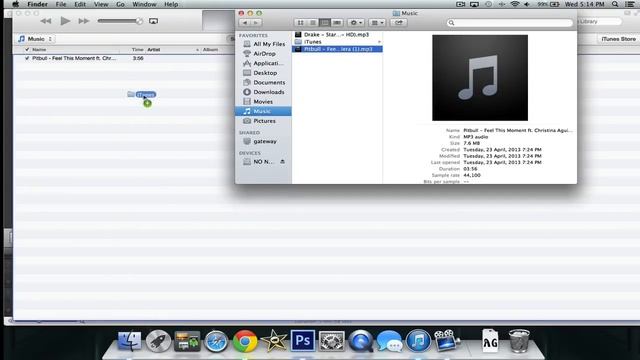Open Spotlight search in menu bar

[615, 4]
